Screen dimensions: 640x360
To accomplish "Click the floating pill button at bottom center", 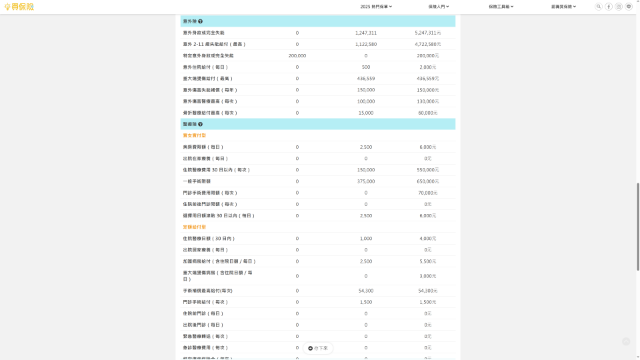I will (318, 348).
